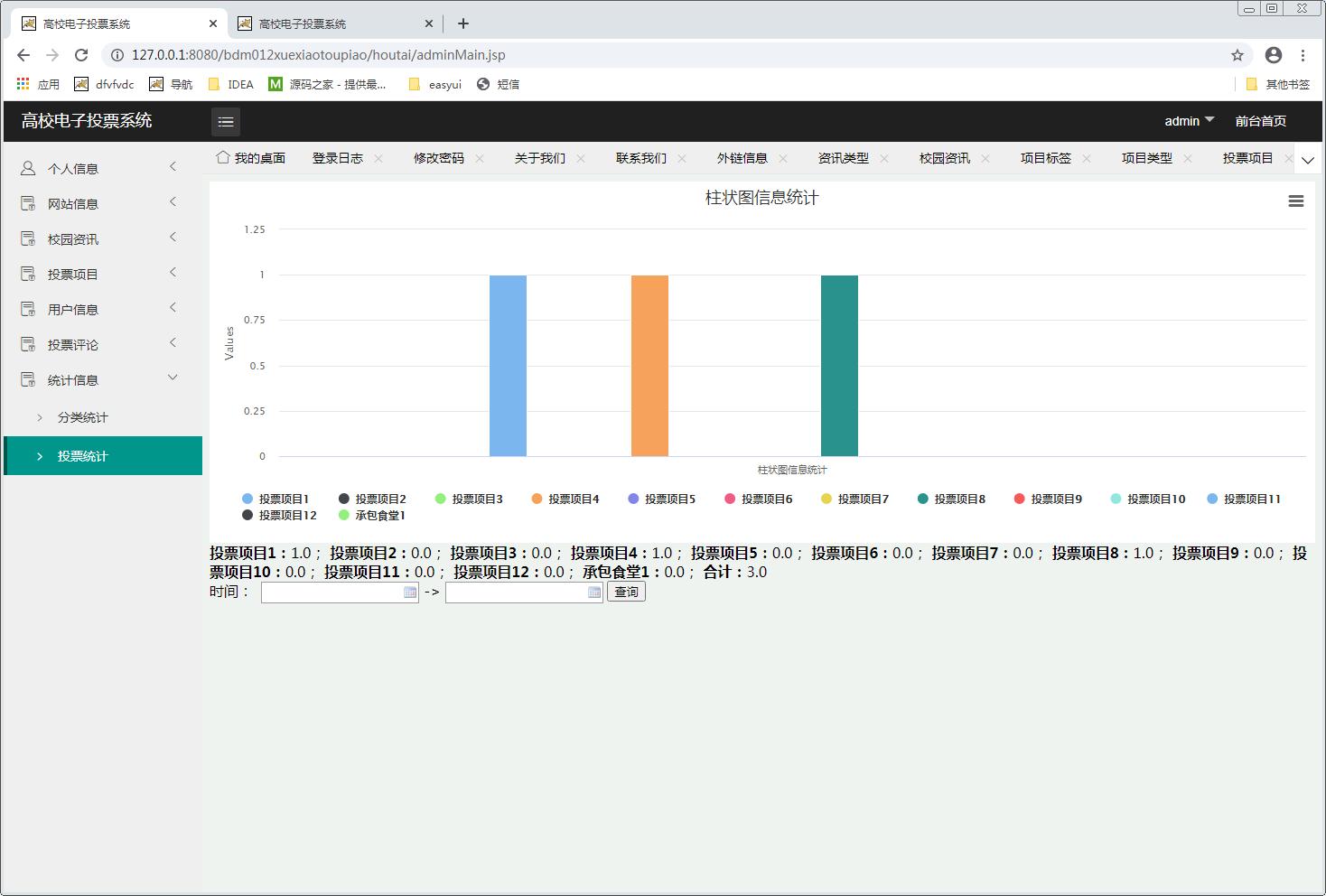Click the home icon on 我的桌面 tab
The image size is (1326, 896).
point(223,157)
